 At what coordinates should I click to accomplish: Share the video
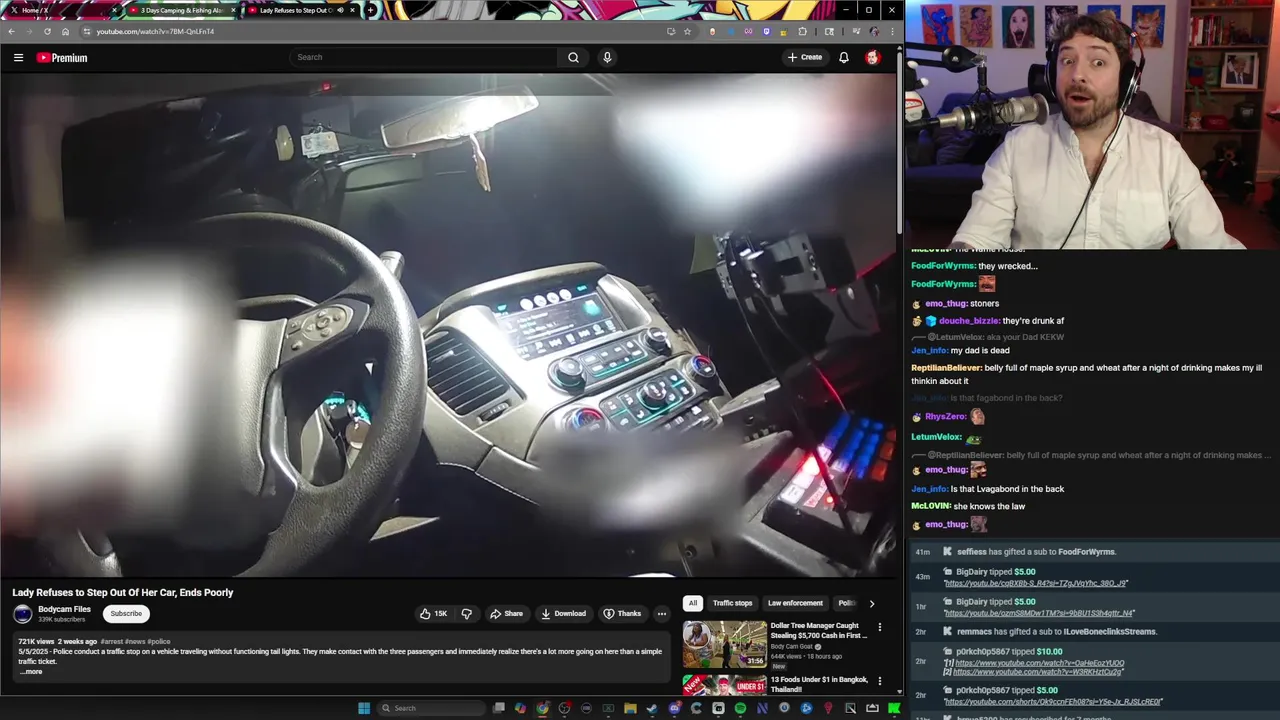pos(506,613)
